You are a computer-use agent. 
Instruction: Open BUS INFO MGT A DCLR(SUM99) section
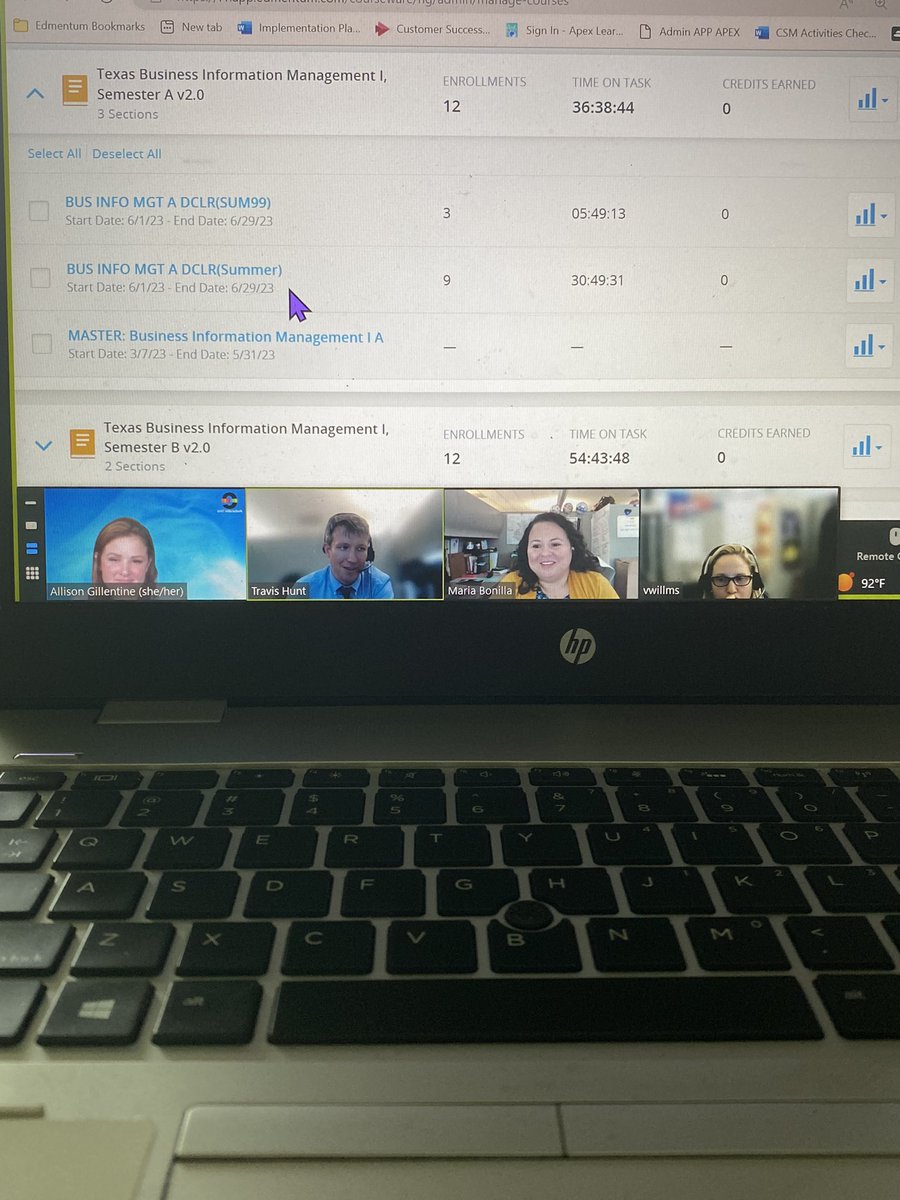click(x=168, y=202)
